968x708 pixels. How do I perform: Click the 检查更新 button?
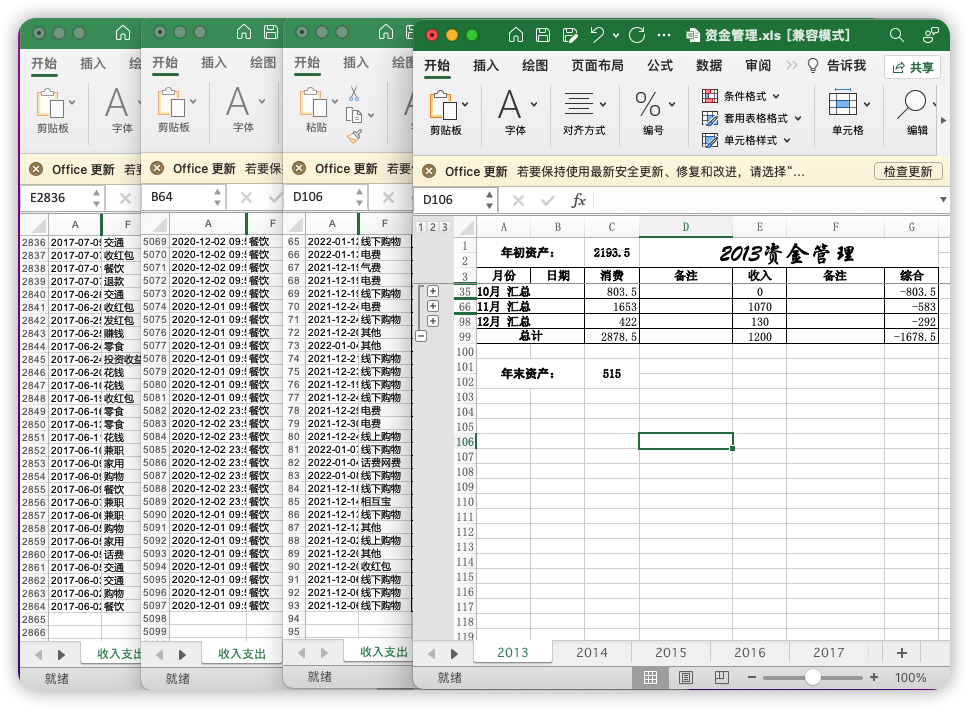point(908,172)
